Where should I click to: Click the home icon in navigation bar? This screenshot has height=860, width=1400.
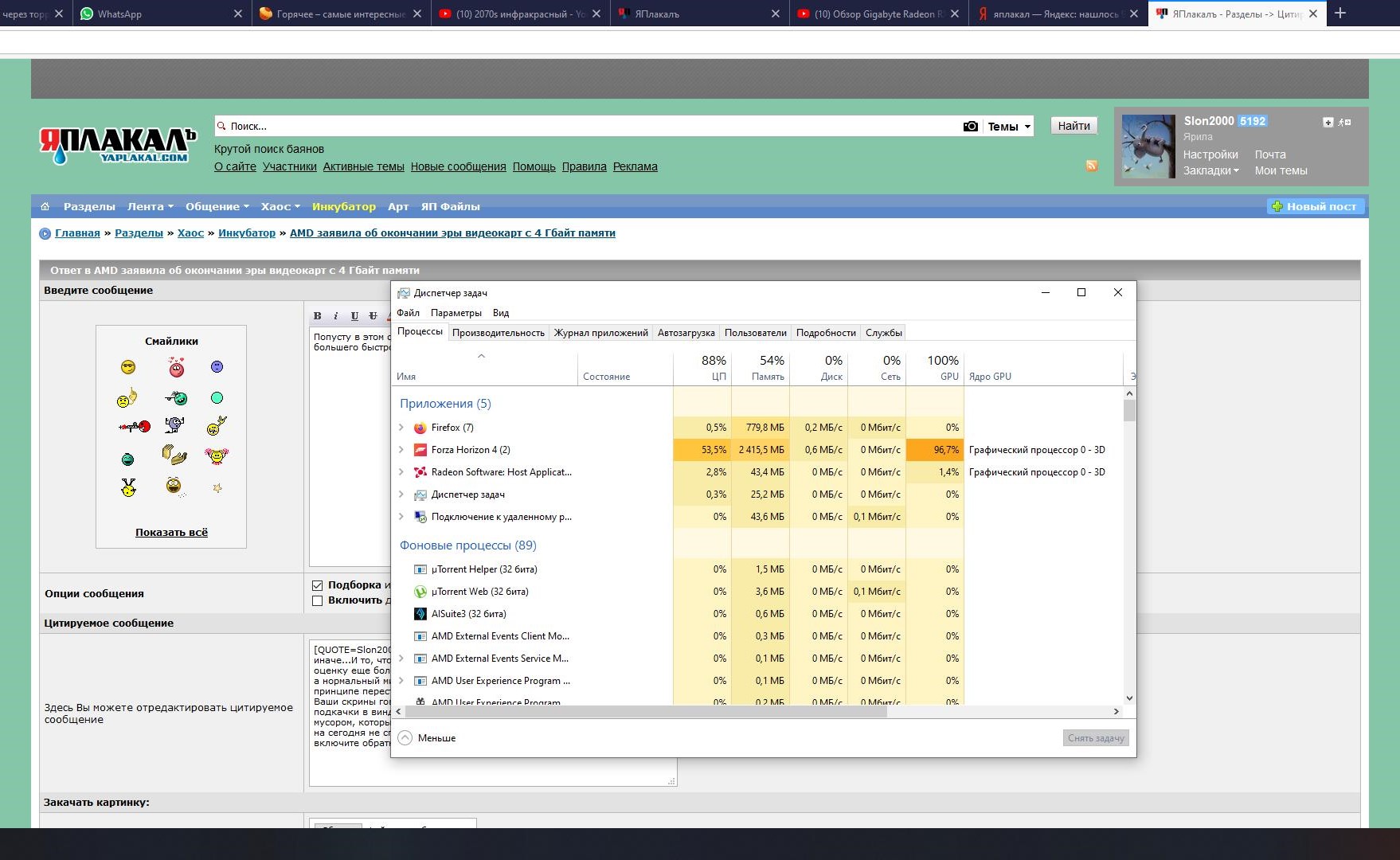pos(45,206)
